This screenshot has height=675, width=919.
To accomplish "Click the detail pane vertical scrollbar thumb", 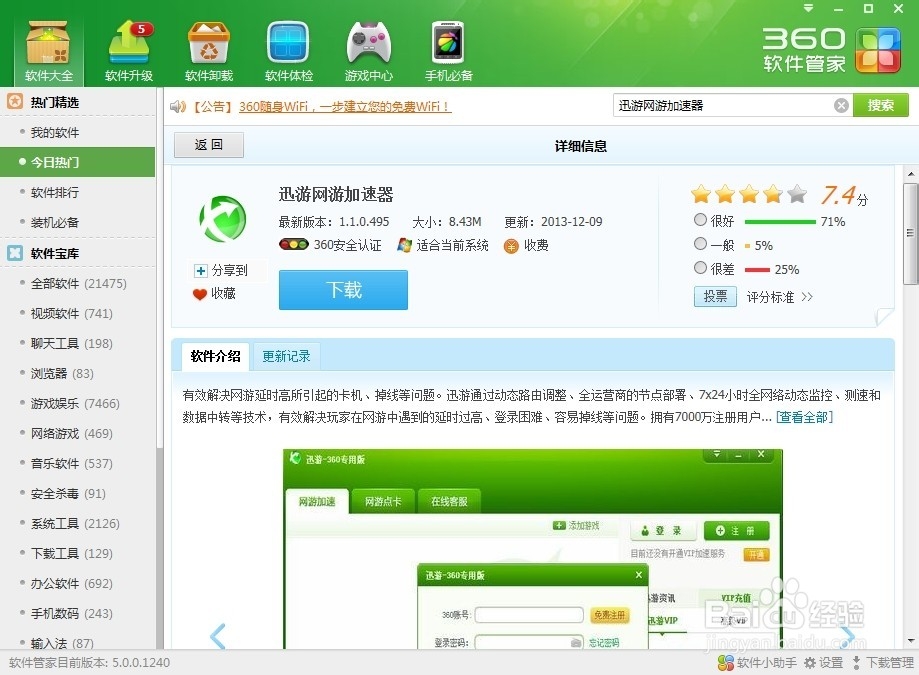I will (910, 233).
